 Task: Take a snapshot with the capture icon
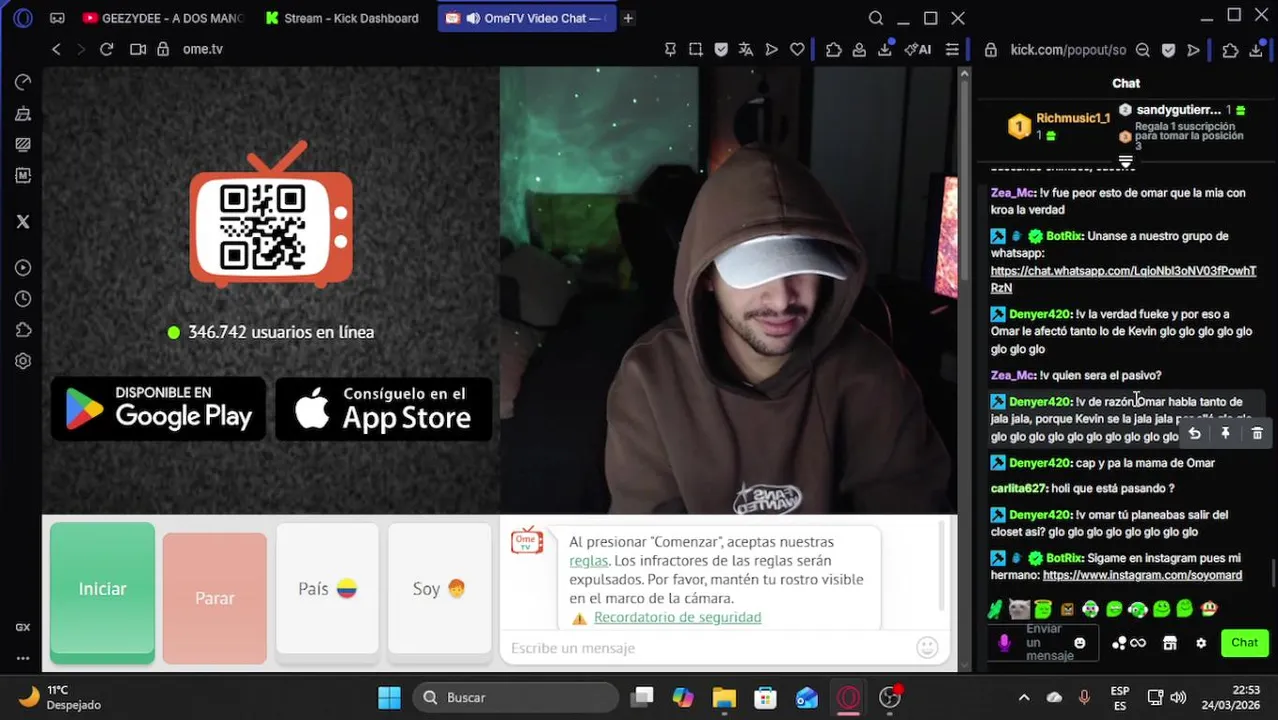pyautogui.click(x=696, y=49)
